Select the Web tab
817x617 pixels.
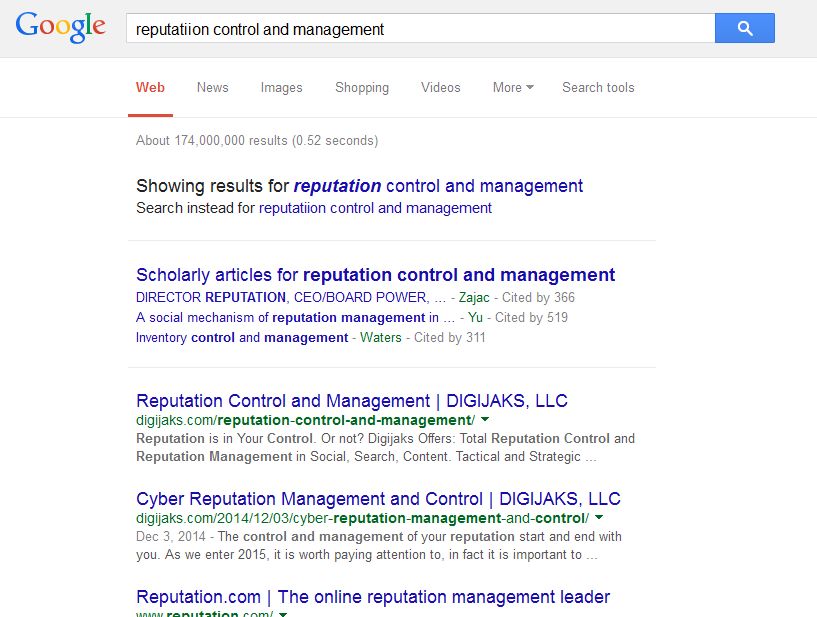click(x=150, y=88)
